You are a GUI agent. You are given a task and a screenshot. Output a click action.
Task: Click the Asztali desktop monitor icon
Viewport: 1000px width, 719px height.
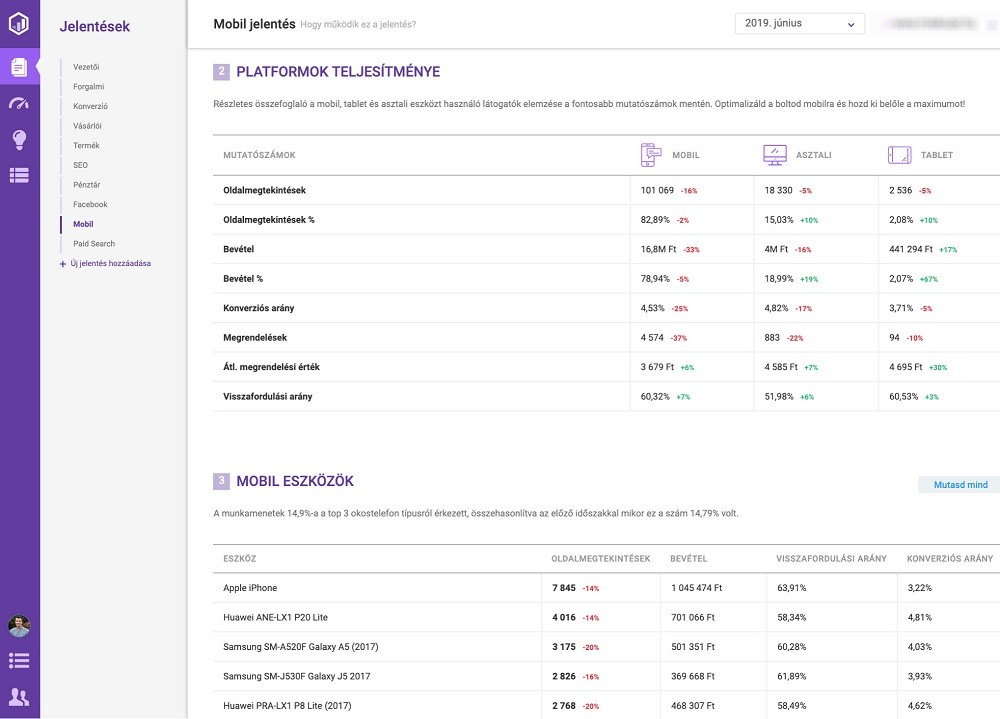(x=775, y=155)
